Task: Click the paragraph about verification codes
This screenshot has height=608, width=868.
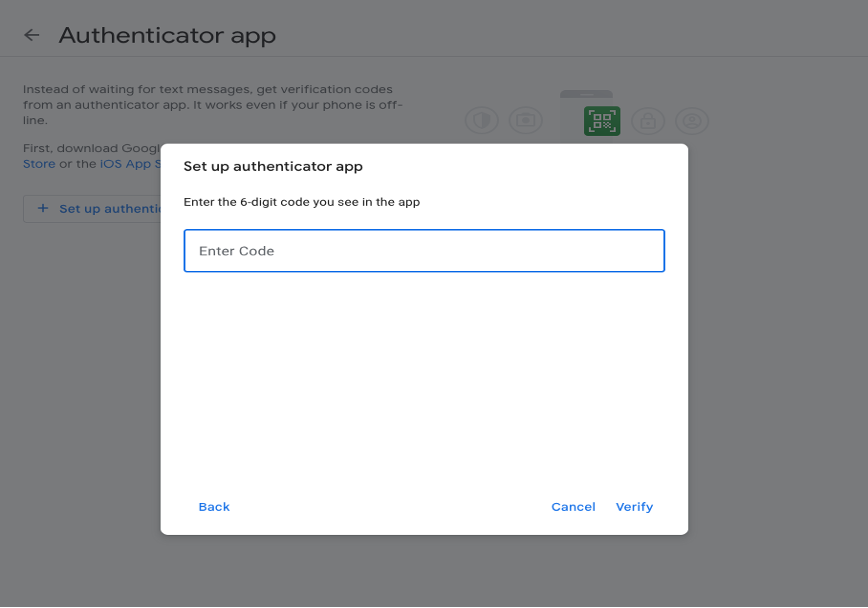Action: click(212, 104)
